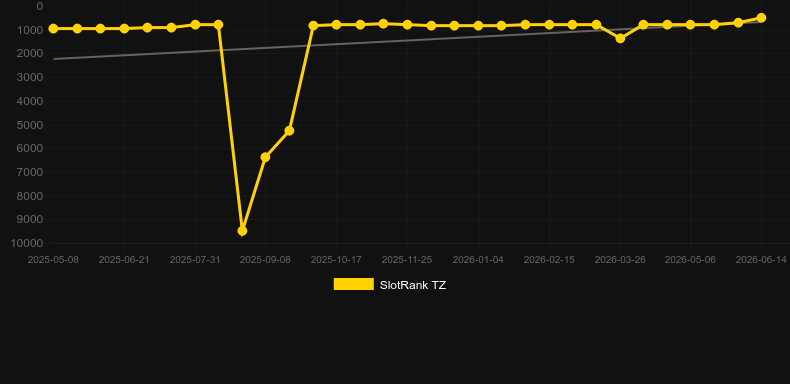Image resolution: width=790 pixels, height=384 pixels.
Task: Click the y-axis label 0
Action: click(40, 6)
